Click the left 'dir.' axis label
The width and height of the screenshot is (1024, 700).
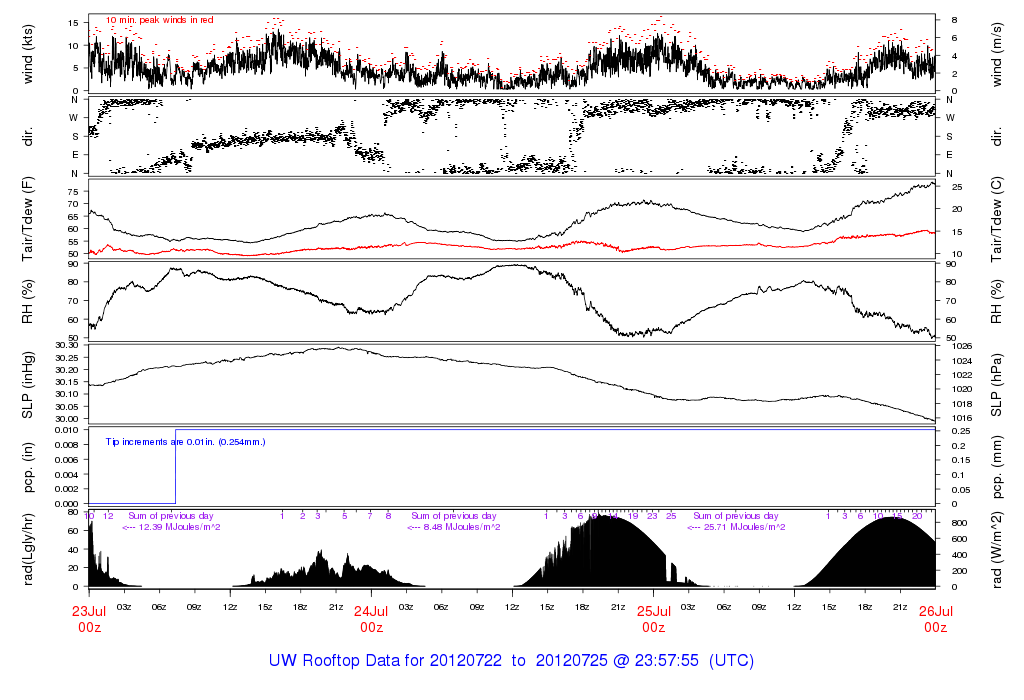tap(27, 137)
